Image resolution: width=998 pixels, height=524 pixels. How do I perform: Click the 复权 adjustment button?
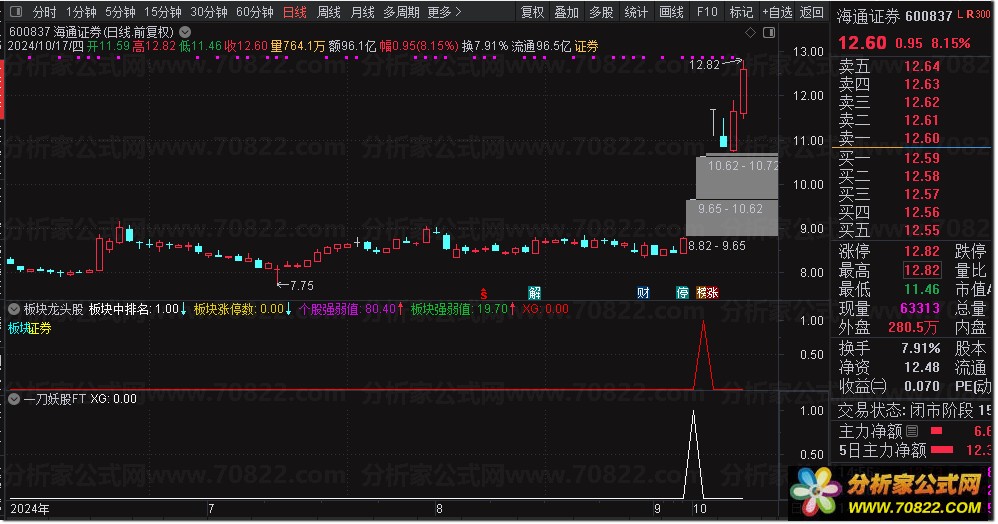(532, 12)
